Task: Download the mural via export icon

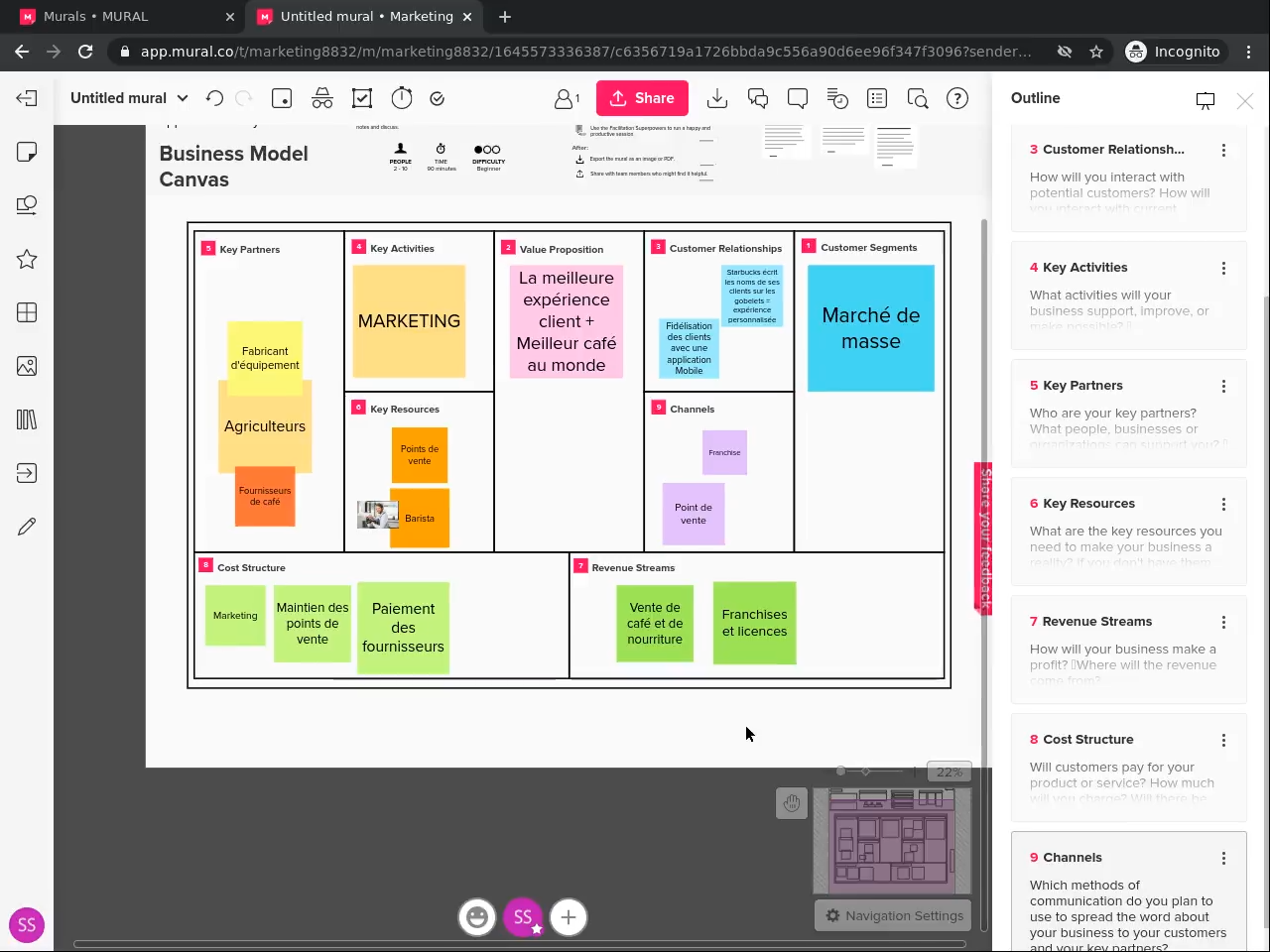Action: (717, 98)
